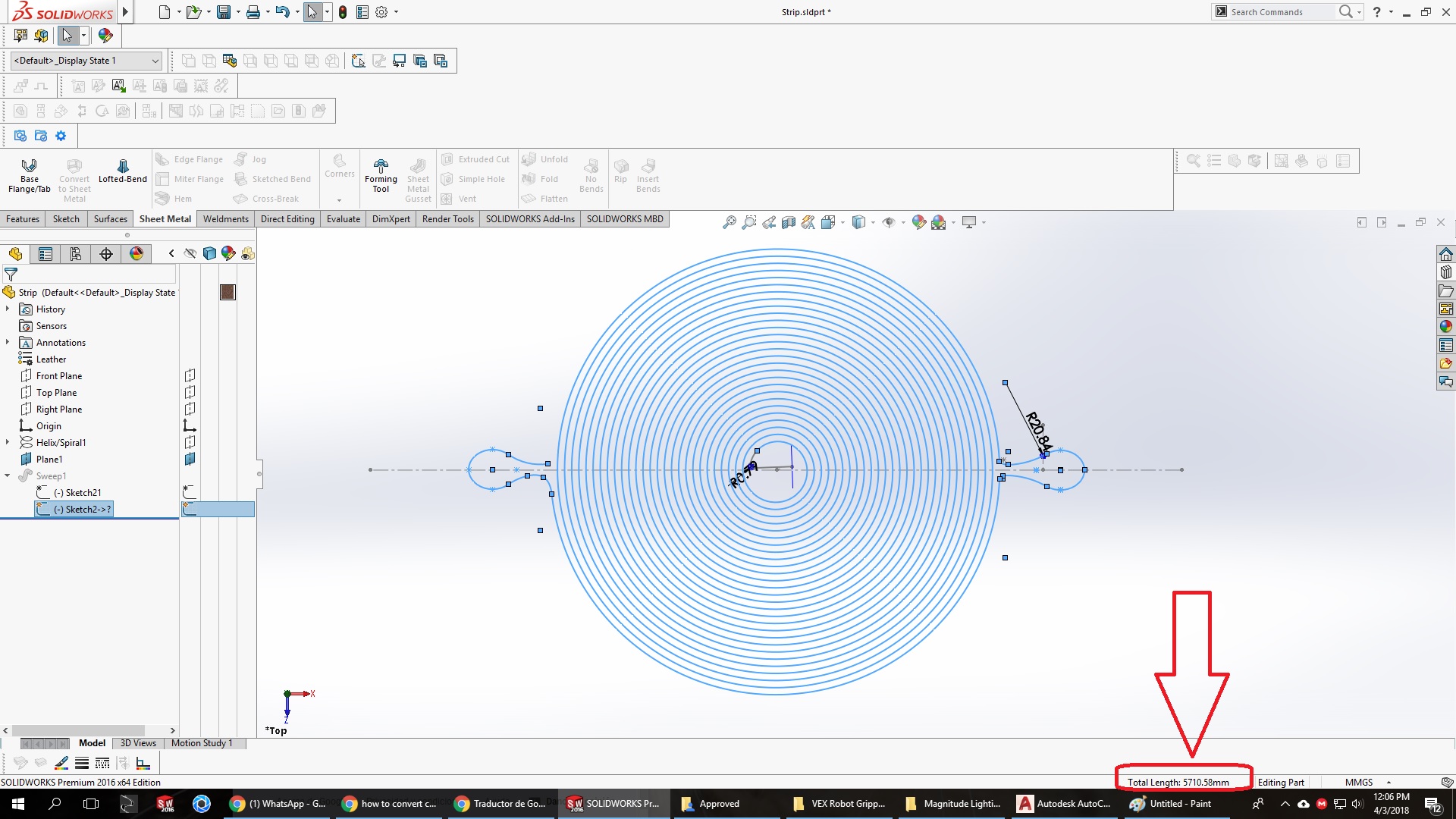Screen dimensions: 1456x819
Task: Open the Motion Study 1 tab
Action: coord(201,743)
